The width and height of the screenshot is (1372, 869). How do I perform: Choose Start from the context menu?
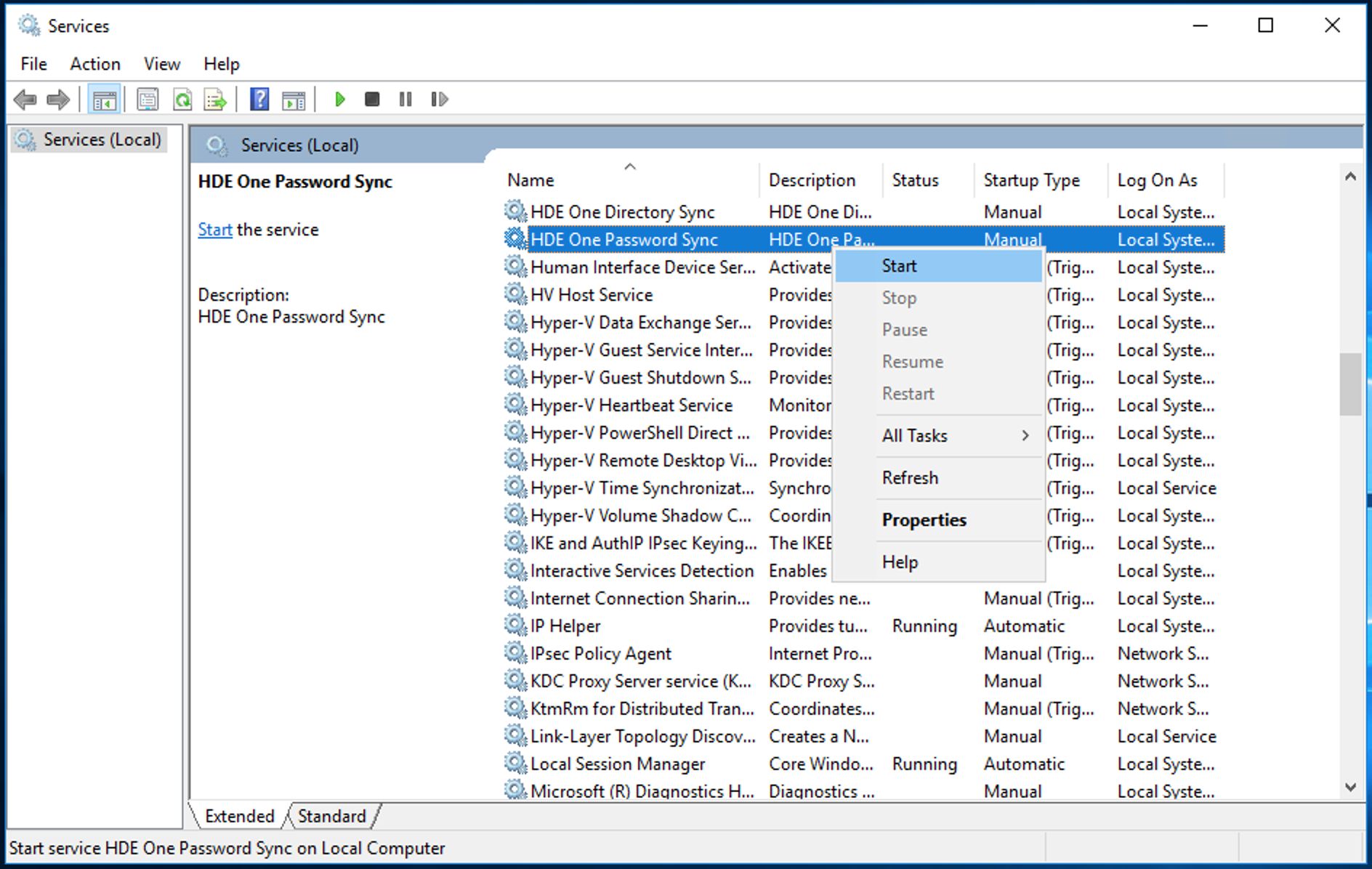click(938, 266)
